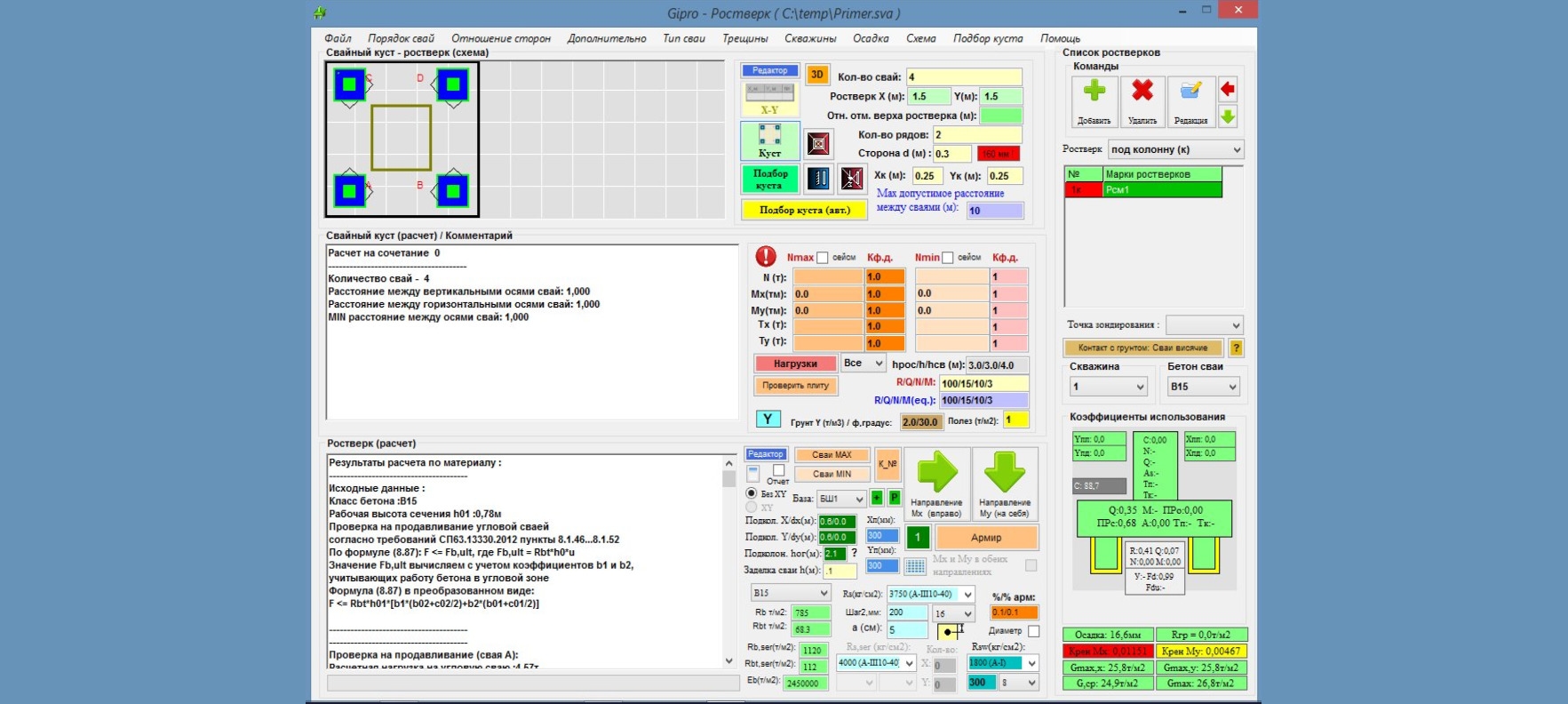Click the Кол-во свай input field
The height and width of the screenshot is (704, 1568).
tap(964, 77)
